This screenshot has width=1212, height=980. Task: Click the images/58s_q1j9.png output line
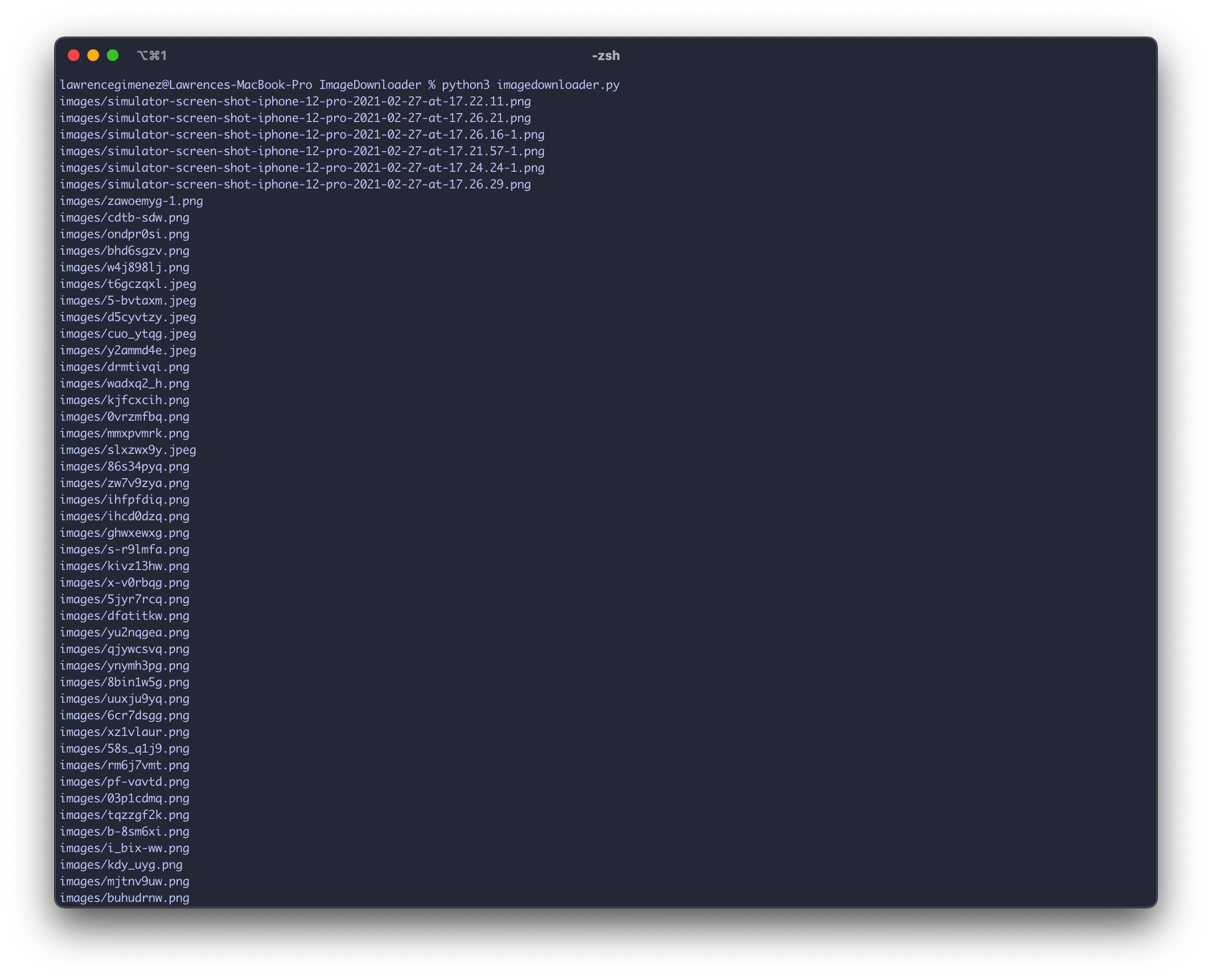click(x=125, y=749)
